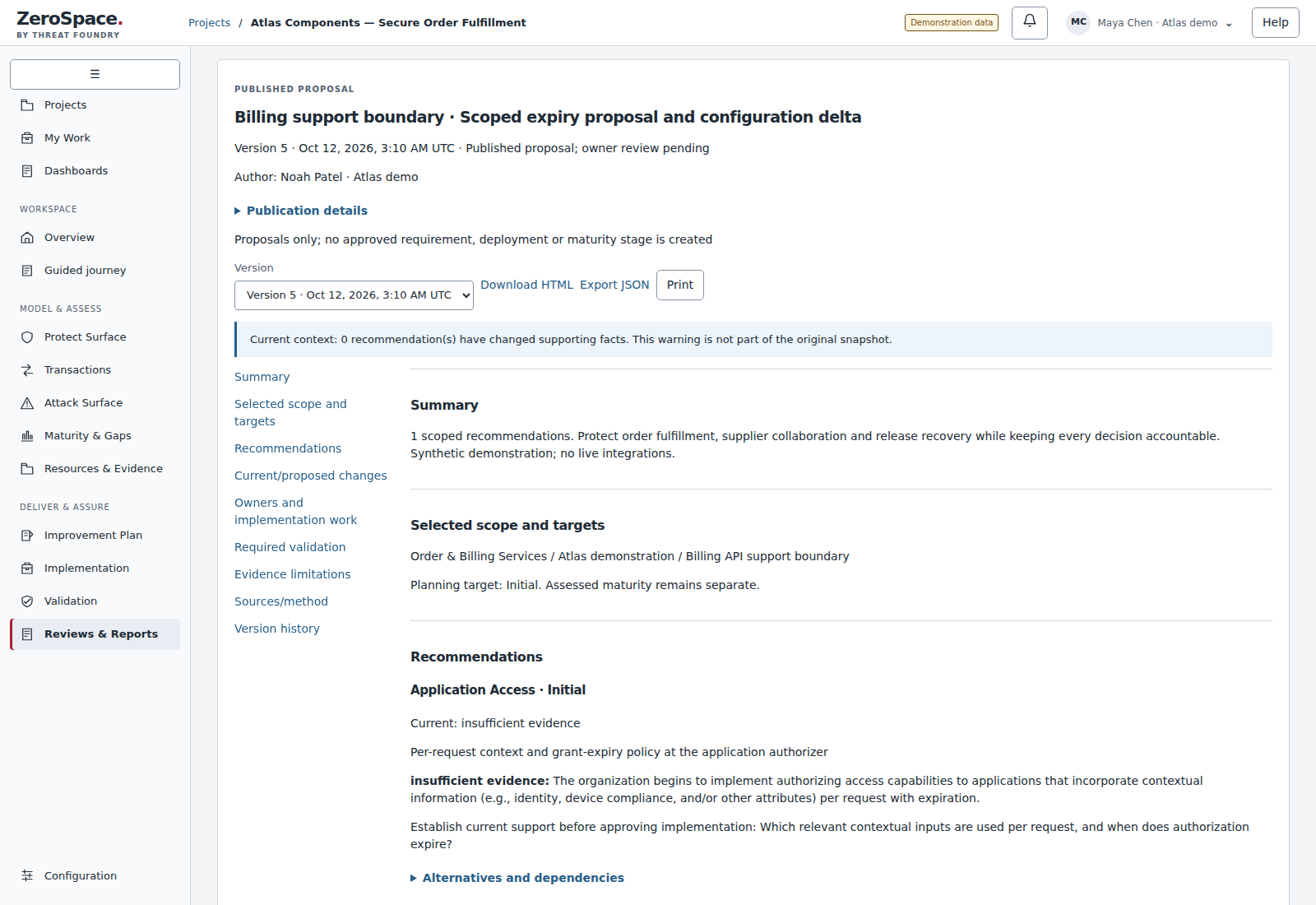Jump to Summary section link
Viewport: 1316px width, 905px height.
(262, 377)
